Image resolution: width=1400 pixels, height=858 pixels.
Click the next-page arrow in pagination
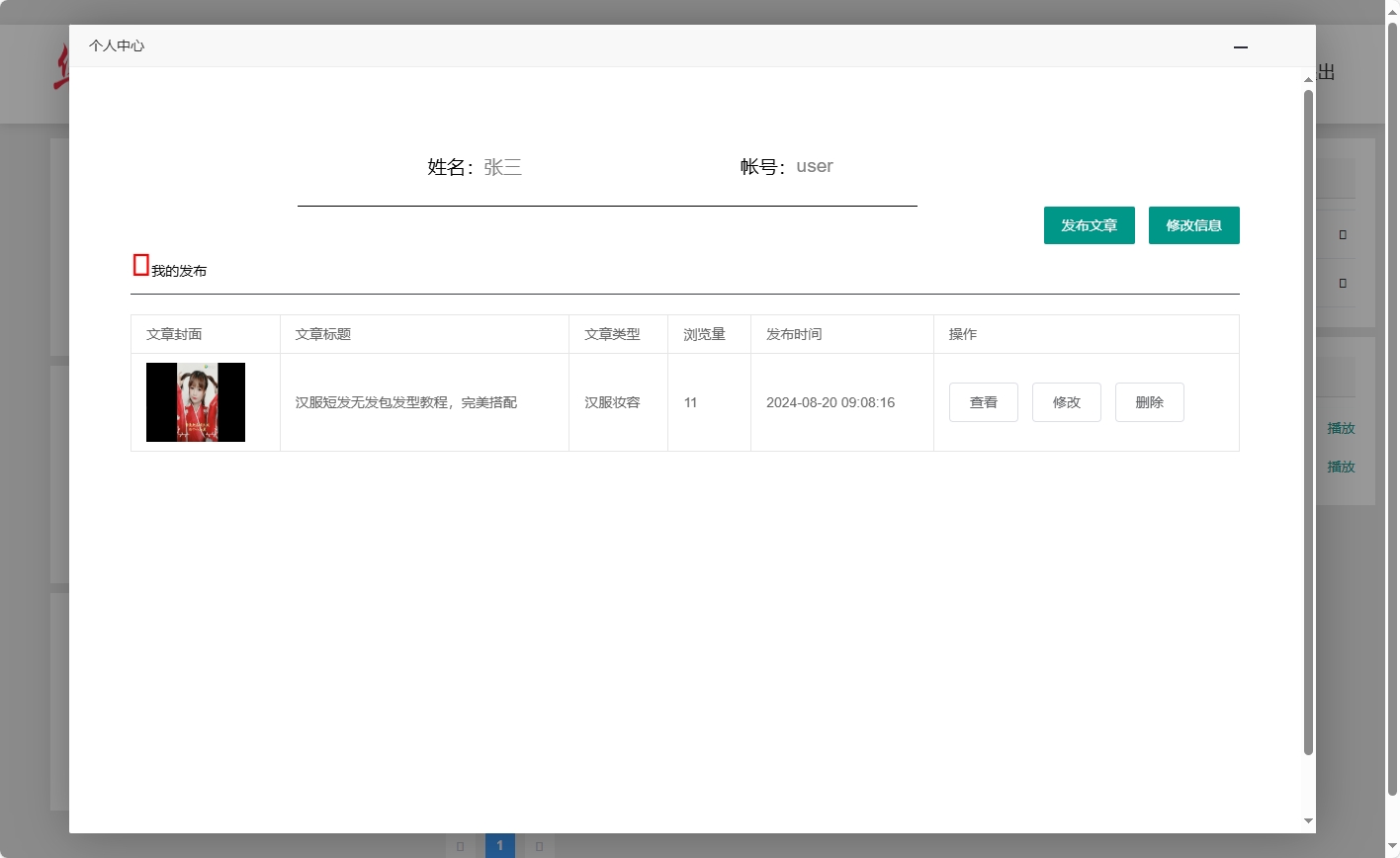point(539,846)
